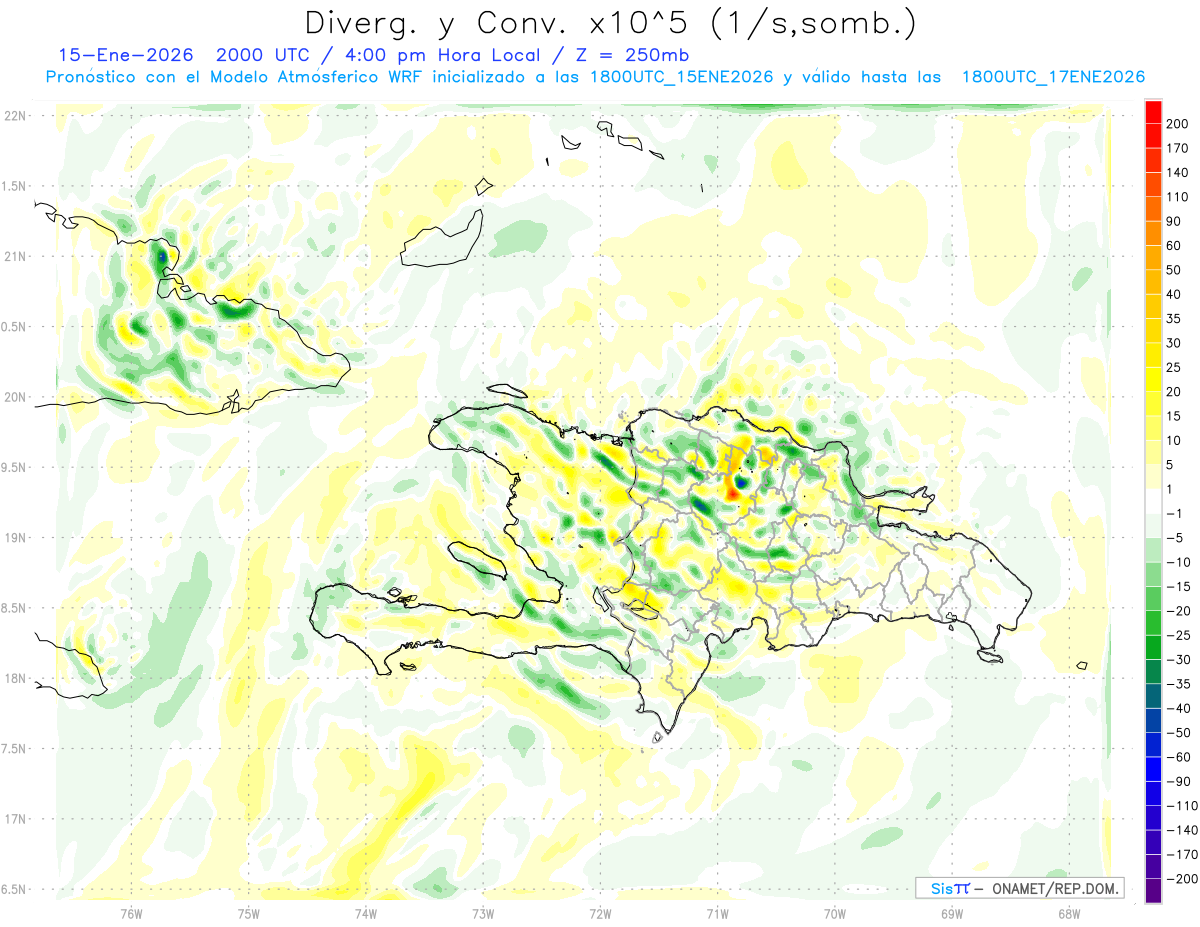Image resolution: width=1200 pixels, height=927 pixels.
Task: Click the '19N' latitude label
Action: click(15, 538)
